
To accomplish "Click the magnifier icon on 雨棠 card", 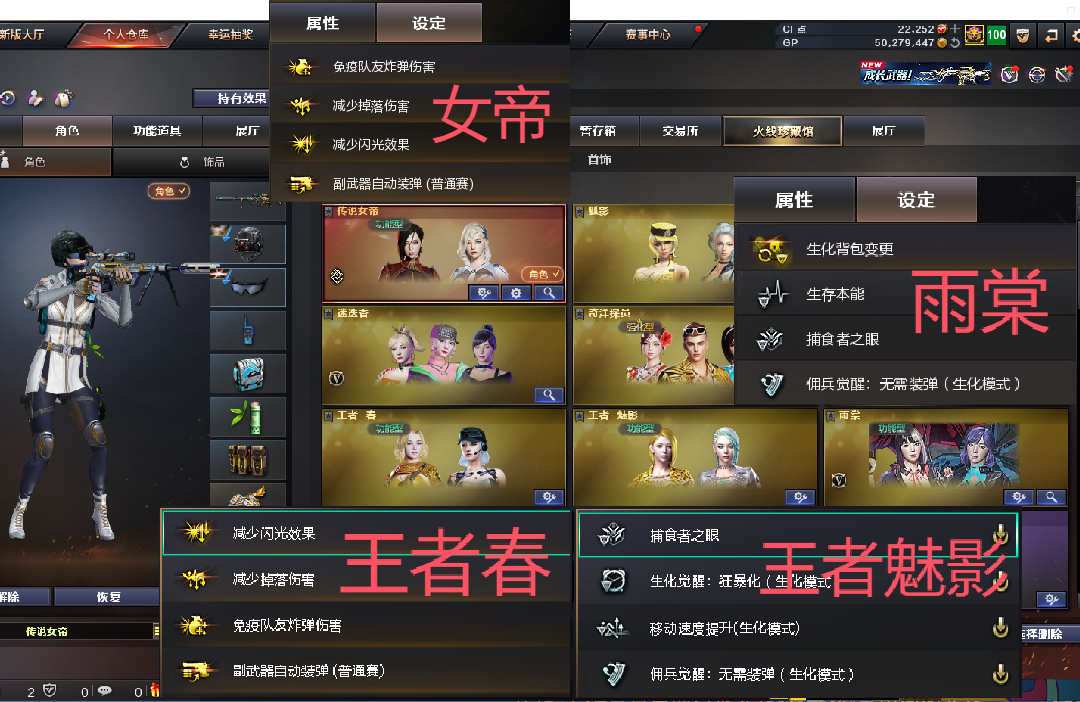I will 1051,497.
